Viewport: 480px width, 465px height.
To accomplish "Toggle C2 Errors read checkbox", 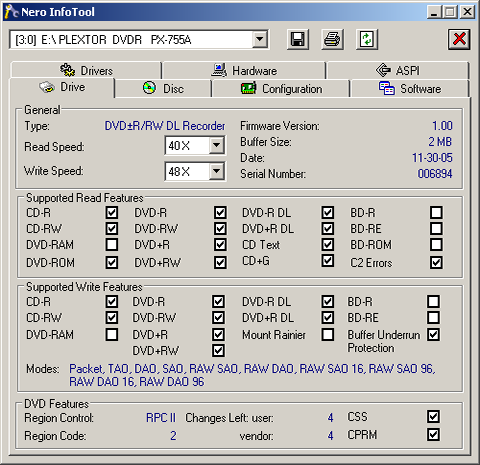I will (436, 262).
